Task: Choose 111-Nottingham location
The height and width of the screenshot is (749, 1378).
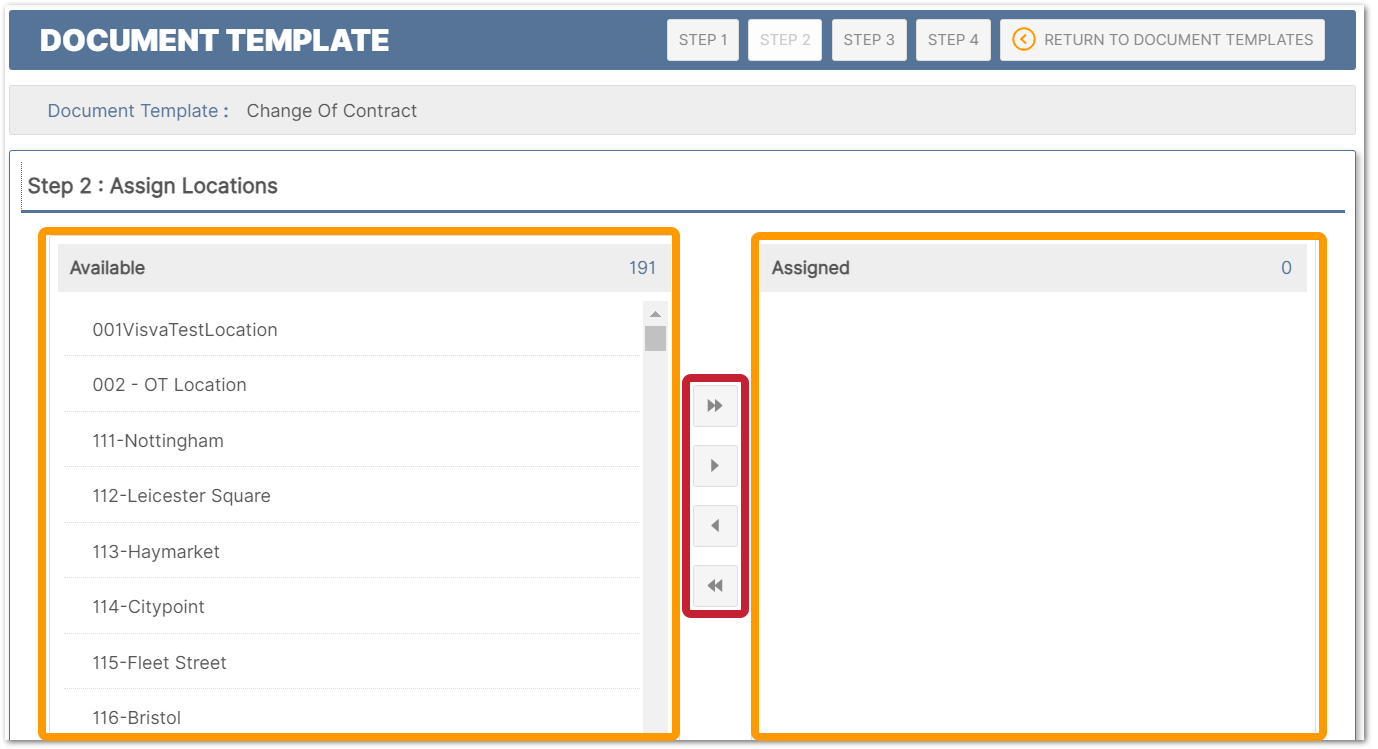Action: click(x=352, y=440)
